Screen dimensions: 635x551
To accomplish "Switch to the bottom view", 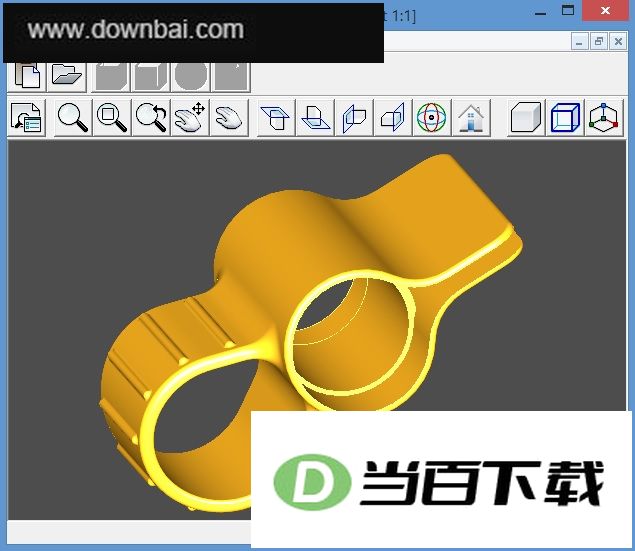I will [x=315, y=118].
